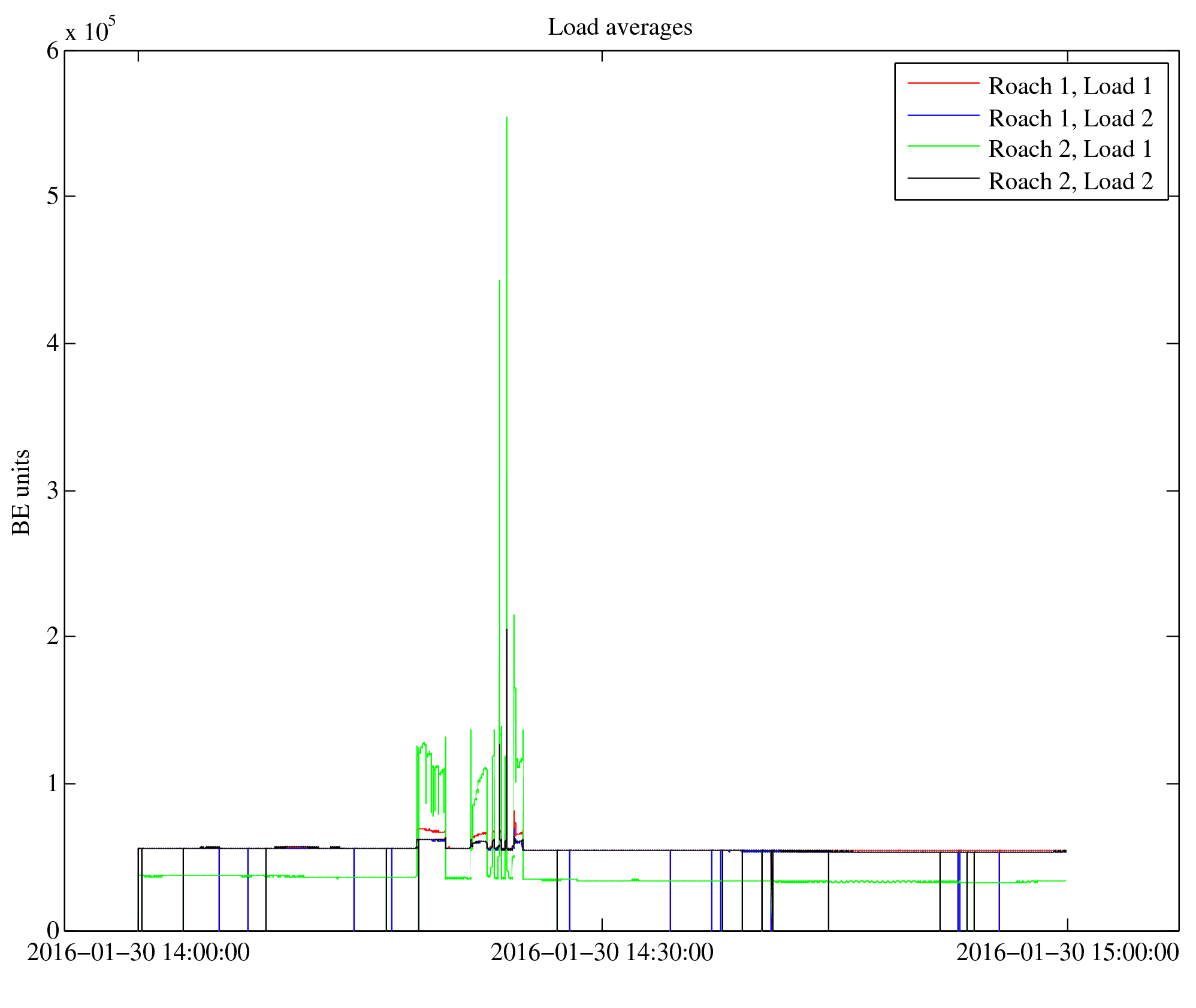Click the y-axis tick label 0
1196x1008 pixels.
[53, 931]
